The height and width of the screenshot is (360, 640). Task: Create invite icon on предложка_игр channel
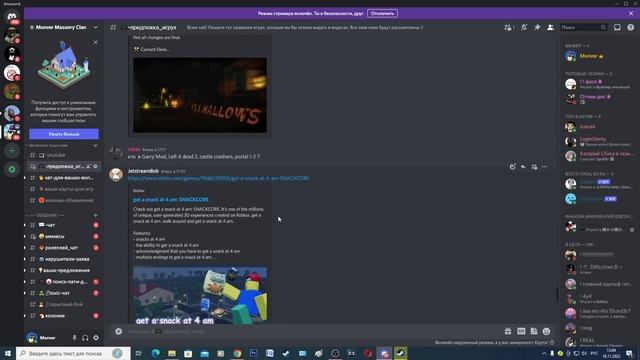click(88, 166)
